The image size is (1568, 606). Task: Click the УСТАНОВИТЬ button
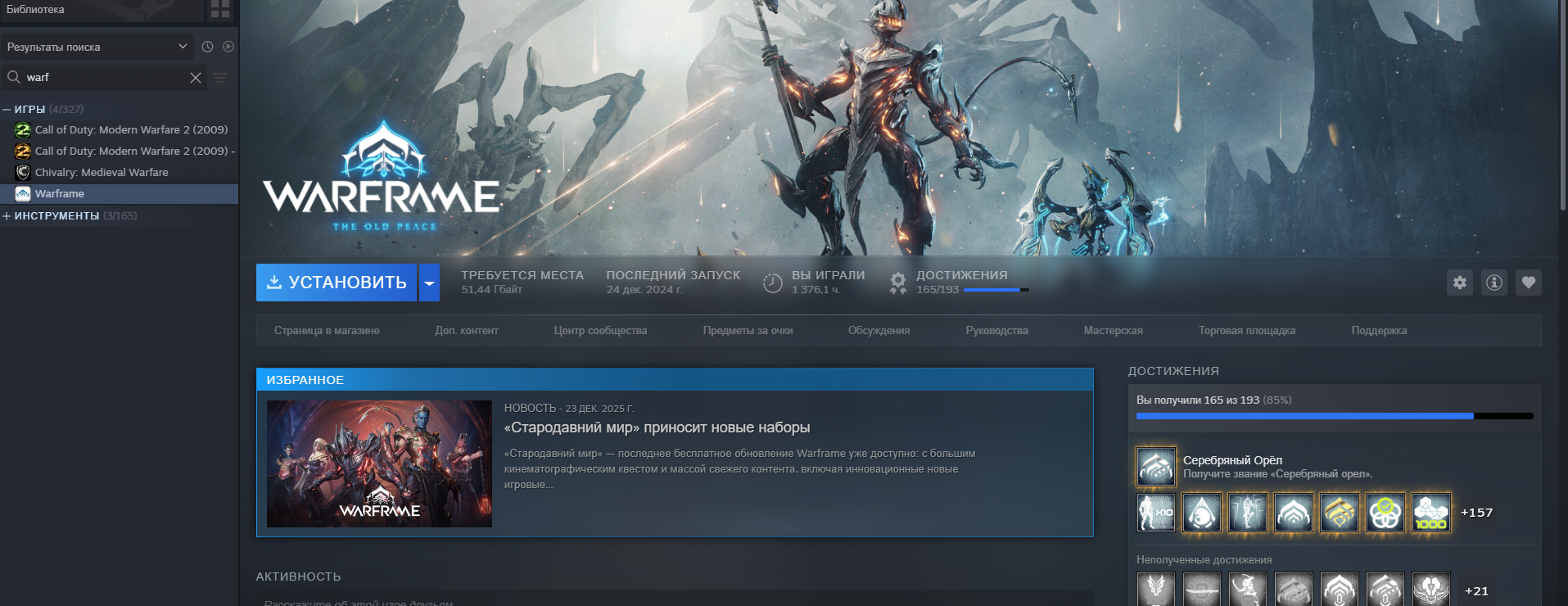click(337, 283)
